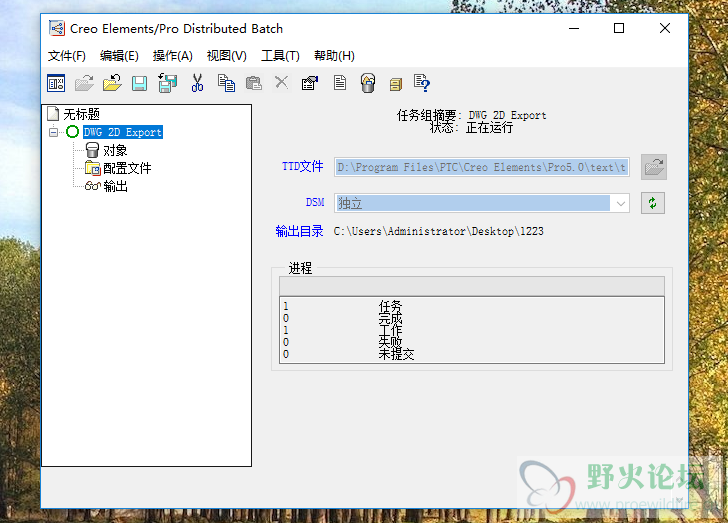
Task: Click the TTD file path field
Action: click(x=482, y=167)
